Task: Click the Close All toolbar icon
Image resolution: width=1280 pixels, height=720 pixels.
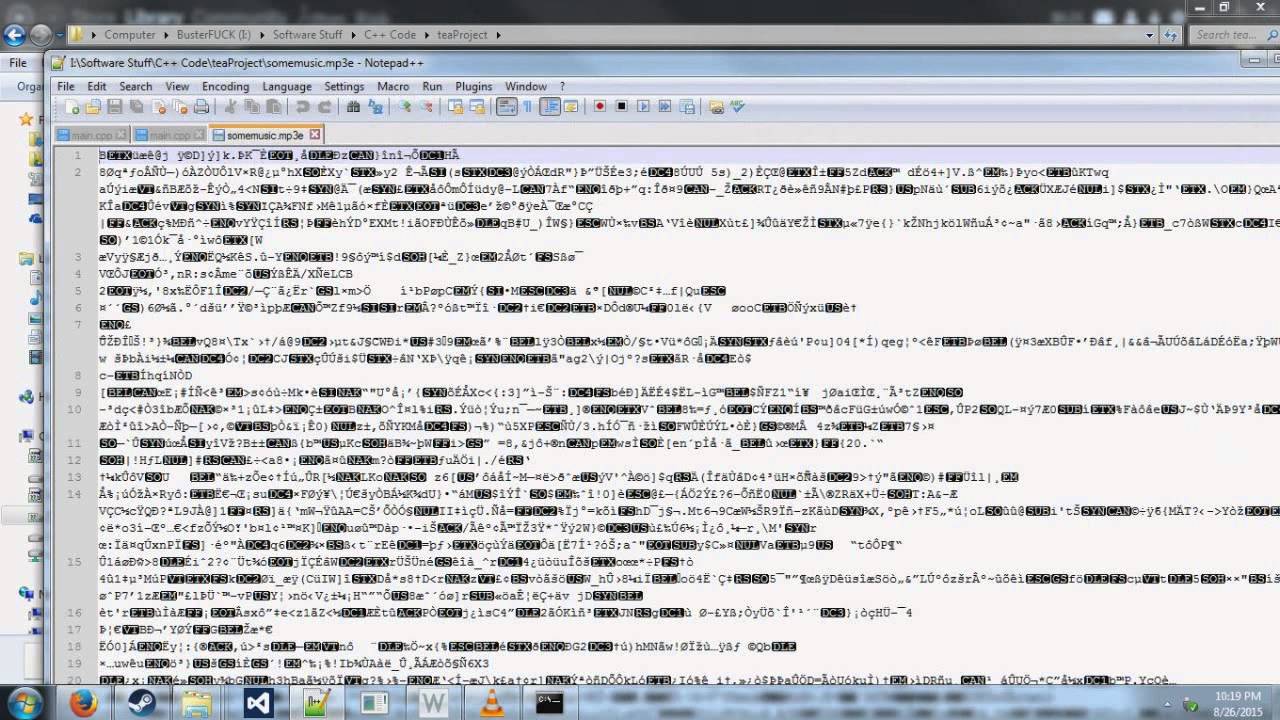Action: [181, 107]
